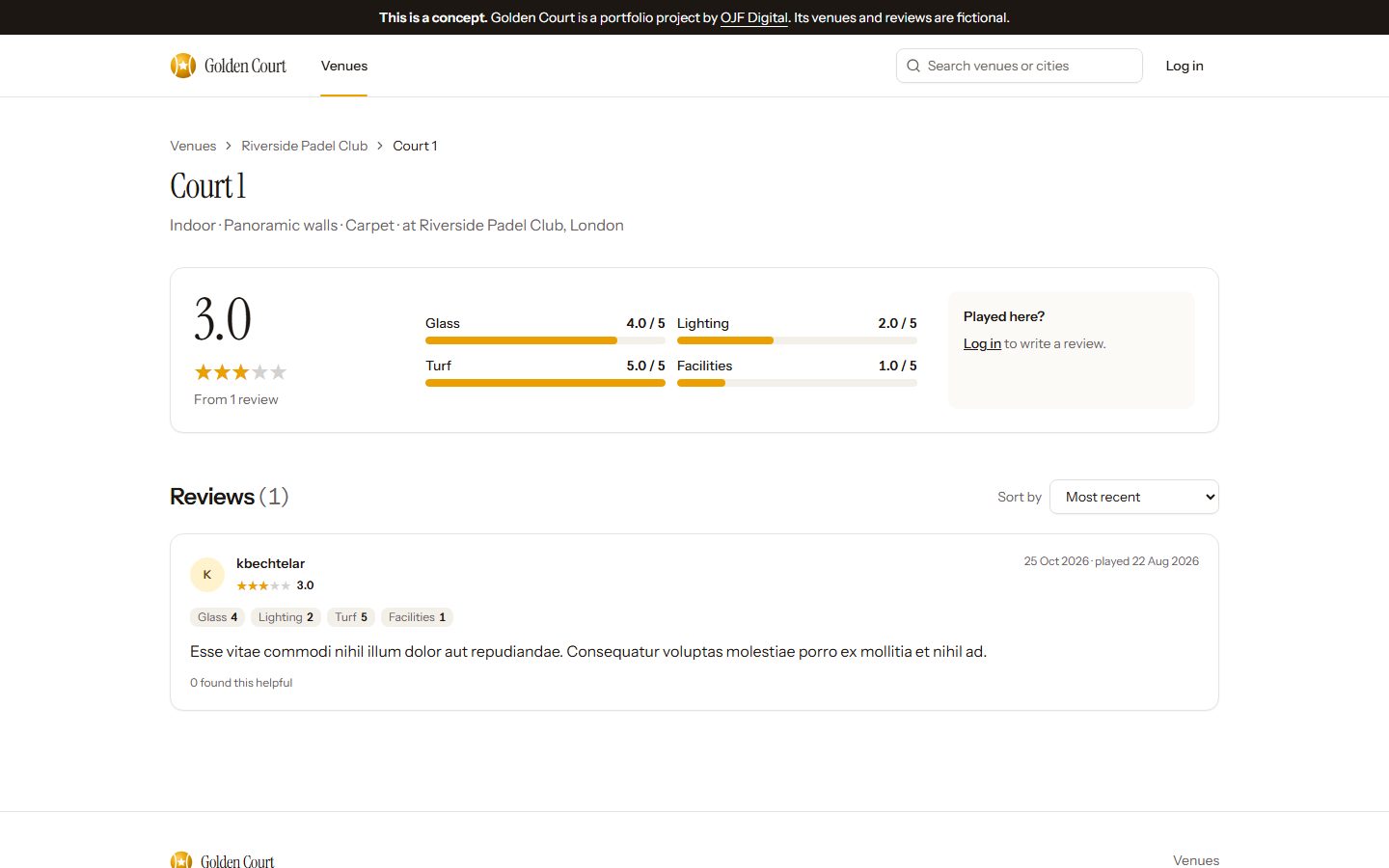Click the review's small star rating
This screenshot has width=1389, height=868.
pyautogui.click(x=263, y=585)
